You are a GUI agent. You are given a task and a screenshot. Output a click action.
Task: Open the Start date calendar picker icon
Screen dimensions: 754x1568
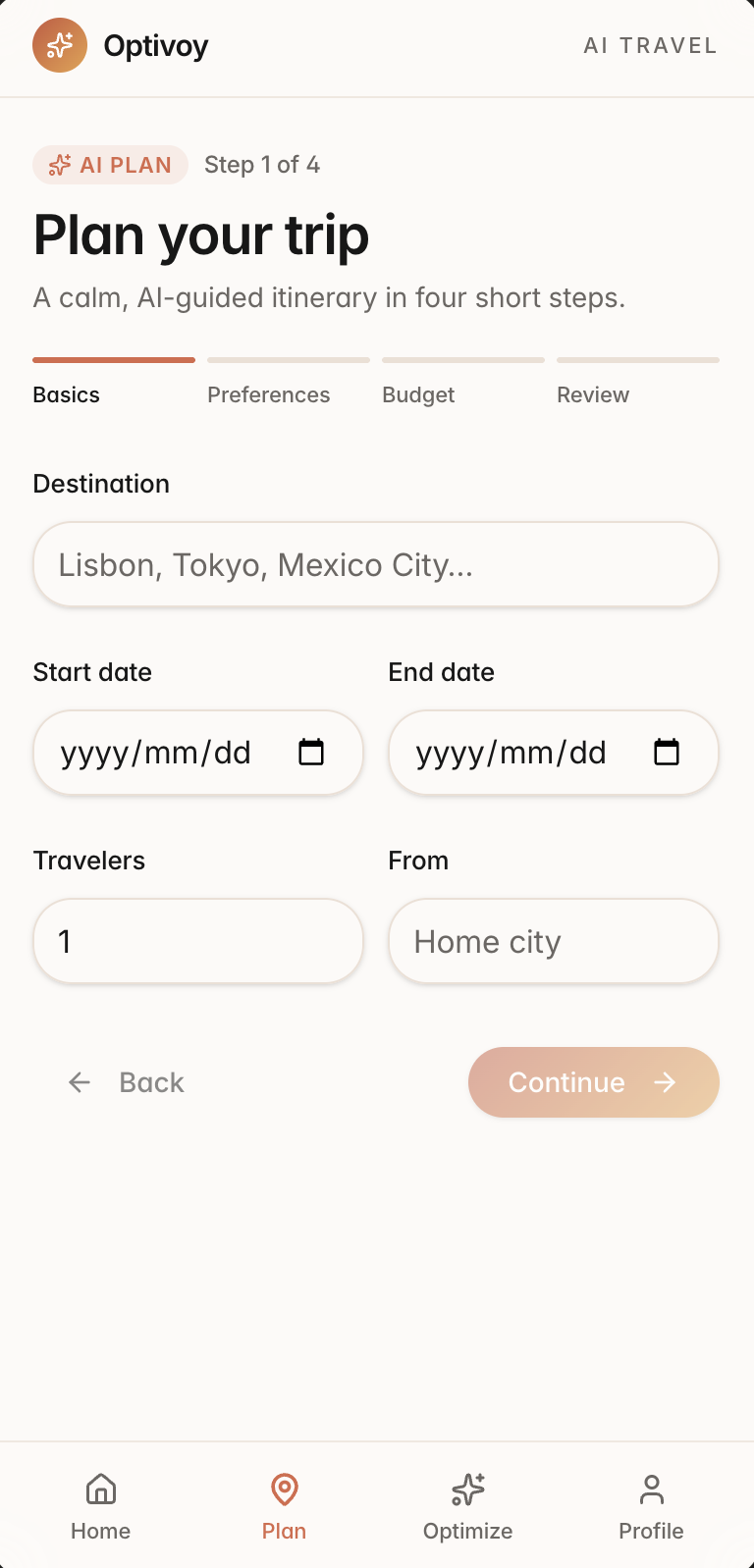point(311,753)
